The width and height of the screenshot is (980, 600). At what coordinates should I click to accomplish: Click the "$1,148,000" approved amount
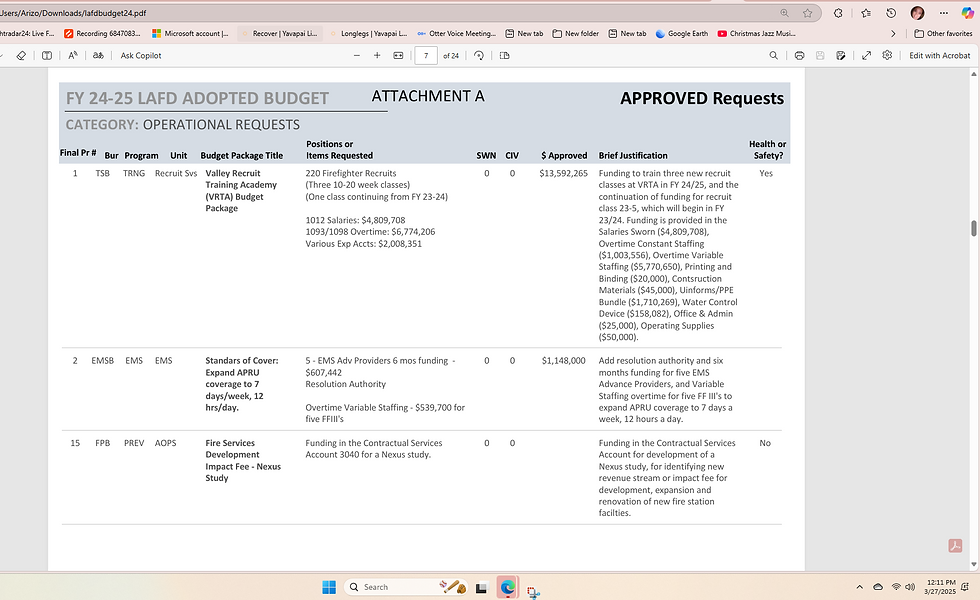tap(563, 361)
